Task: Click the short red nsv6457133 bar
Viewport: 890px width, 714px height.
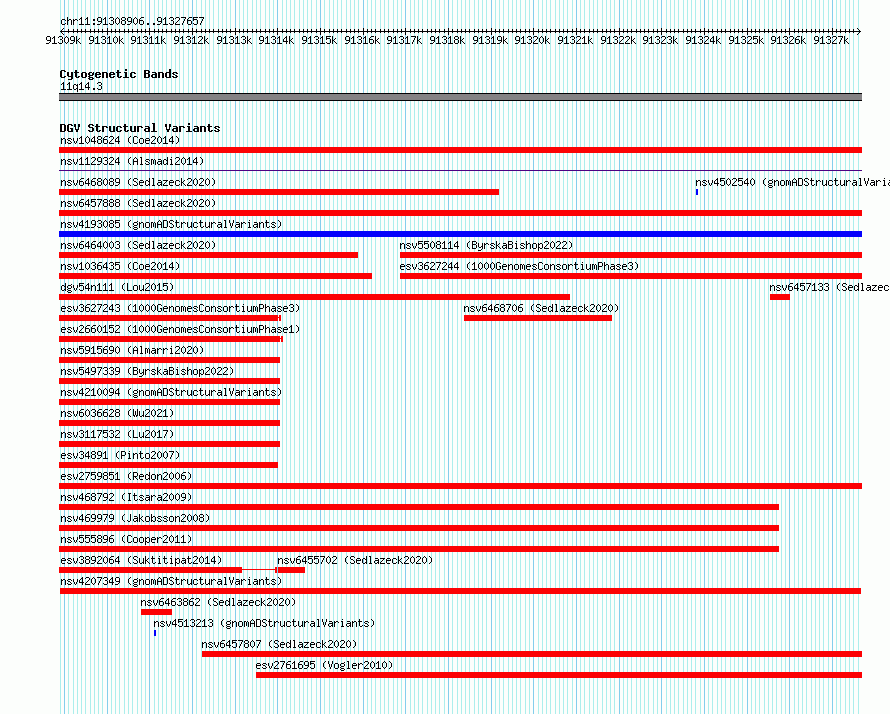Action: (779, 297)
